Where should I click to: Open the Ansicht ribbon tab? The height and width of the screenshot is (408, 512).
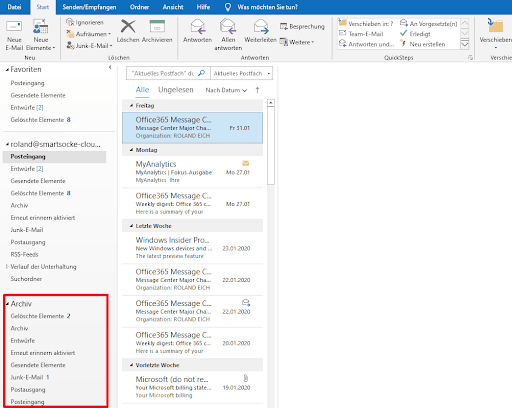(173, 7)
